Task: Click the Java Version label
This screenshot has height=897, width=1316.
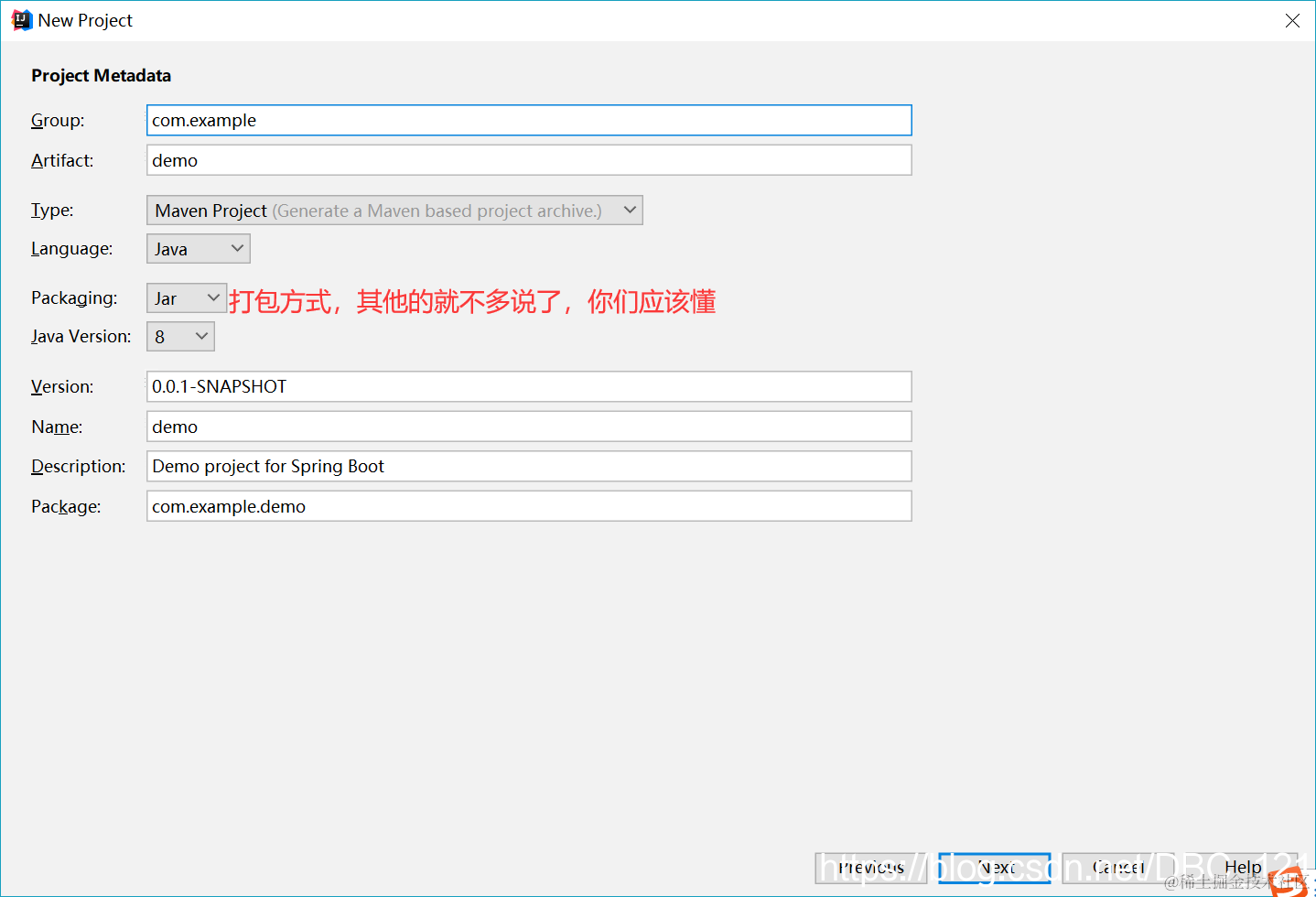Action: [x=81, y=337]
